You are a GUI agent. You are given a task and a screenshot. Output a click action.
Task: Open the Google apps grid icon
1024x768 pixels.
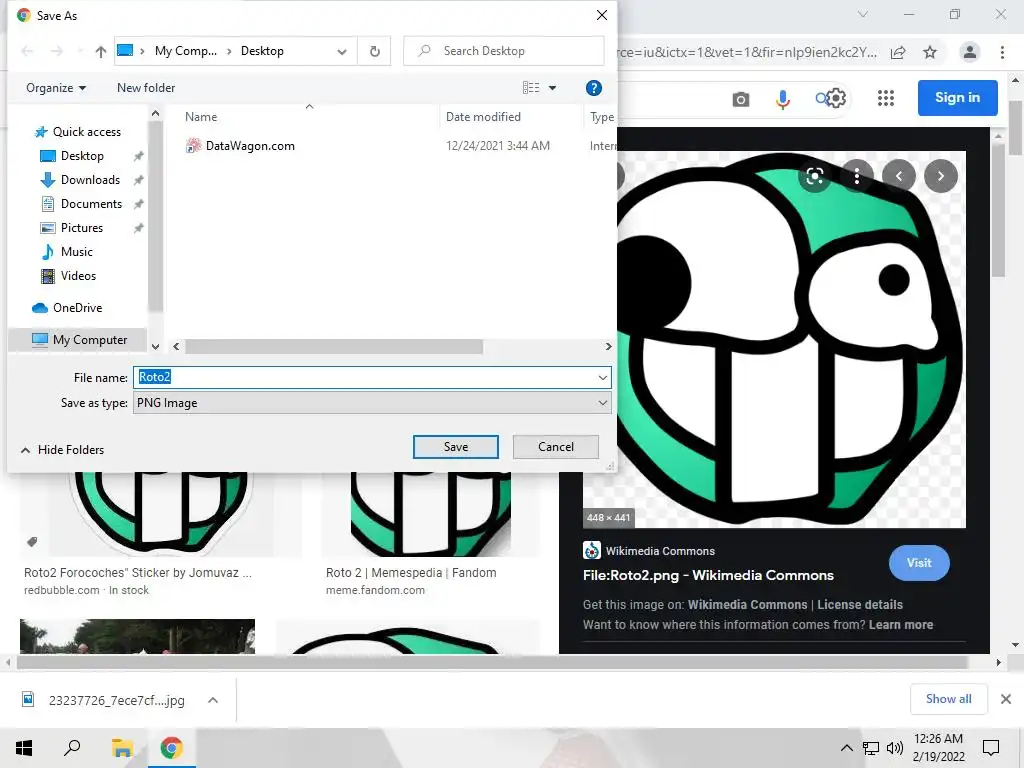click(x=886, y=99)
